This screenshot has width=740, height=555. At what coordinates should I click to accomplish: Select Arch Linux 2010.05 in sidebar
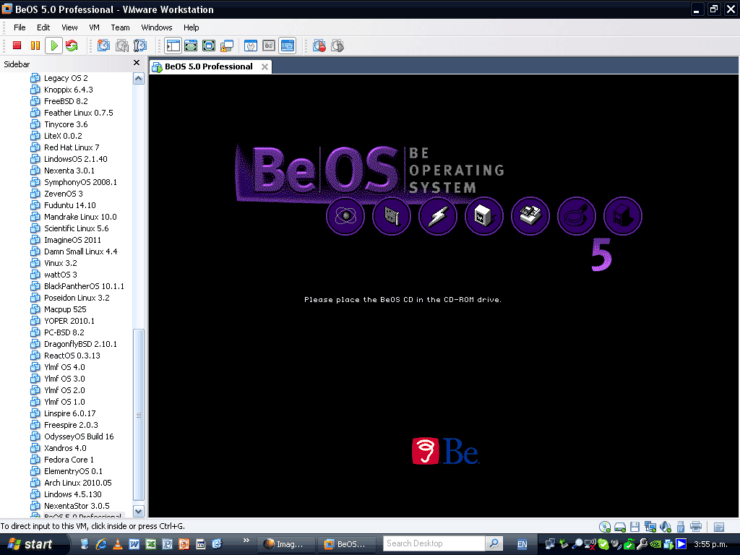click(78, 483)
